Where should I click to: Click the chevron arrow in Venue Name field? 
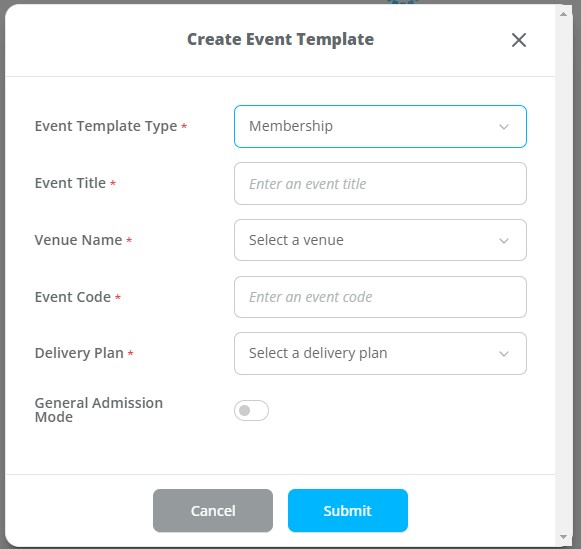pyautogui.click(x=504, y=241)
